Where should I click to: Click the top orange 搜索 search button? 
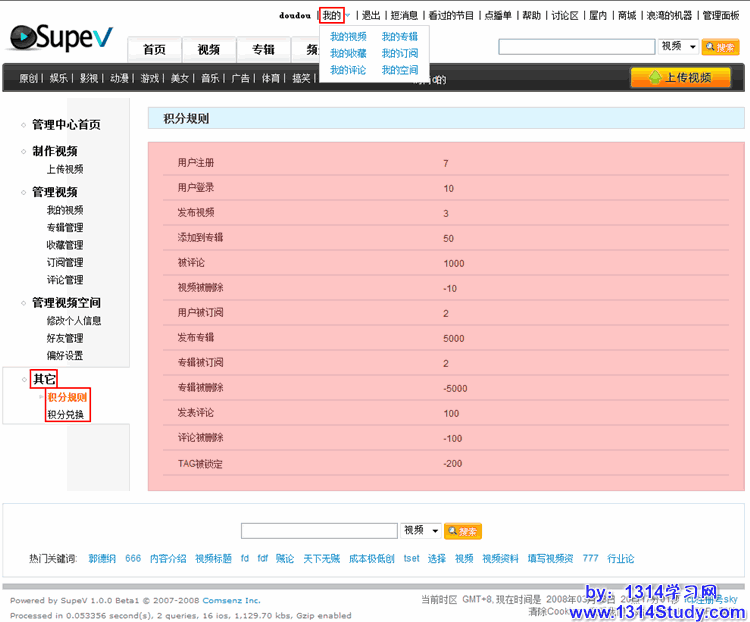coord(720,47)
